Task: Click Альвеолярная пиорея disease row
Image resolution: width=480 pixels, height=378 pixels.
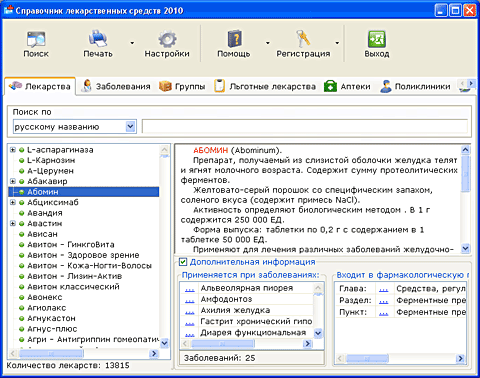Action: 247,288
